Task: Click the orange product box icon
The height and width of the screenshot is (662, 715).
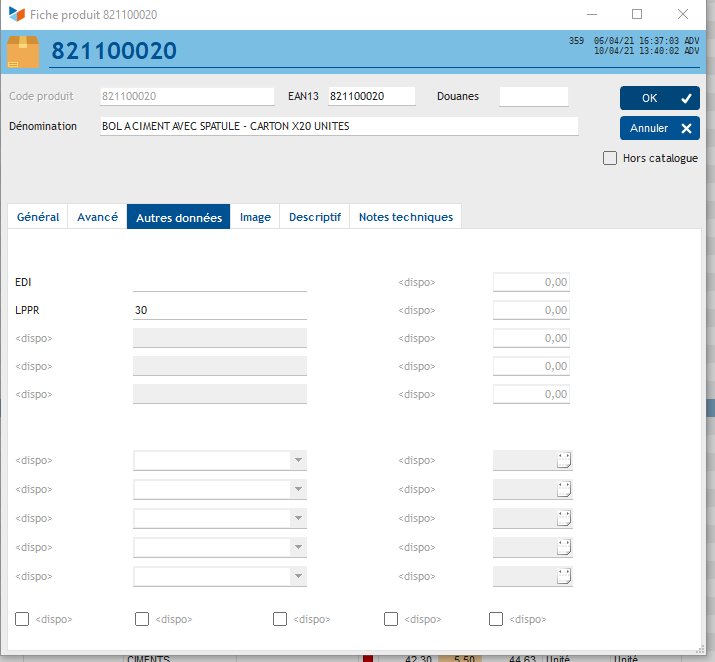Action: [24, 51]
